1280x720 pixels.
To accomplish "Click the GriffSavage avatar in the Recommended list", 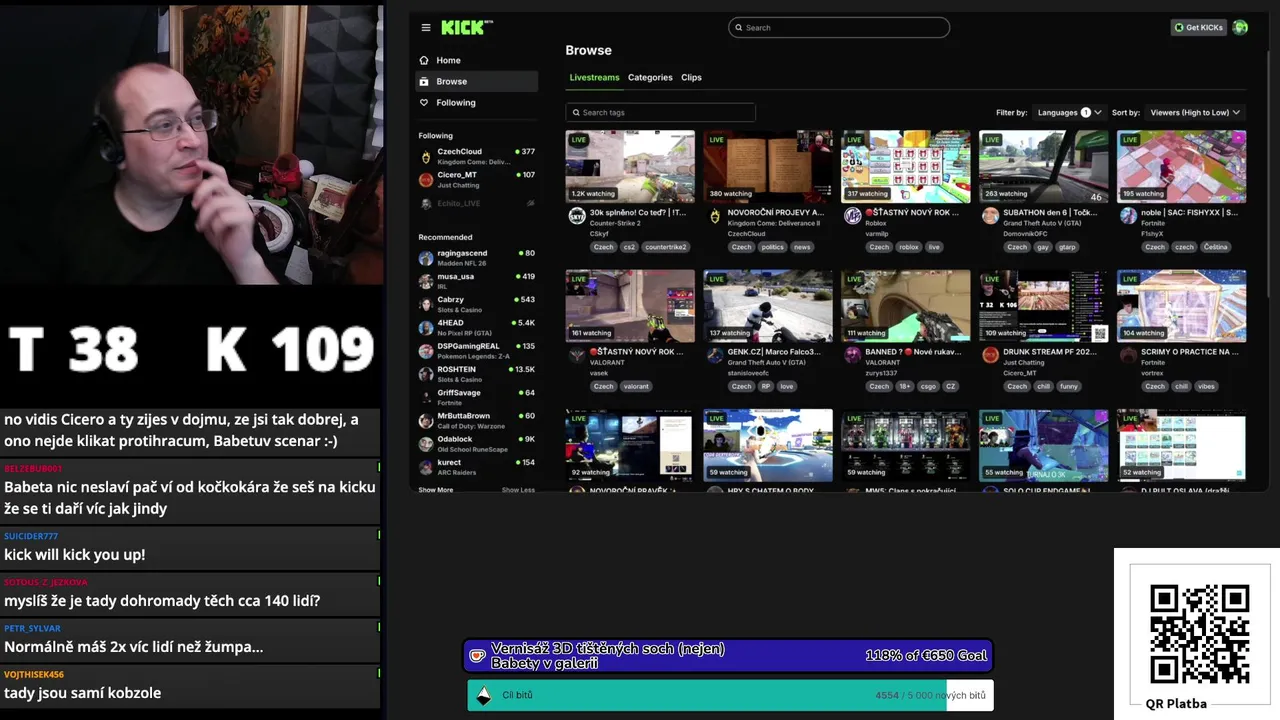I will [x=426, y=397].
